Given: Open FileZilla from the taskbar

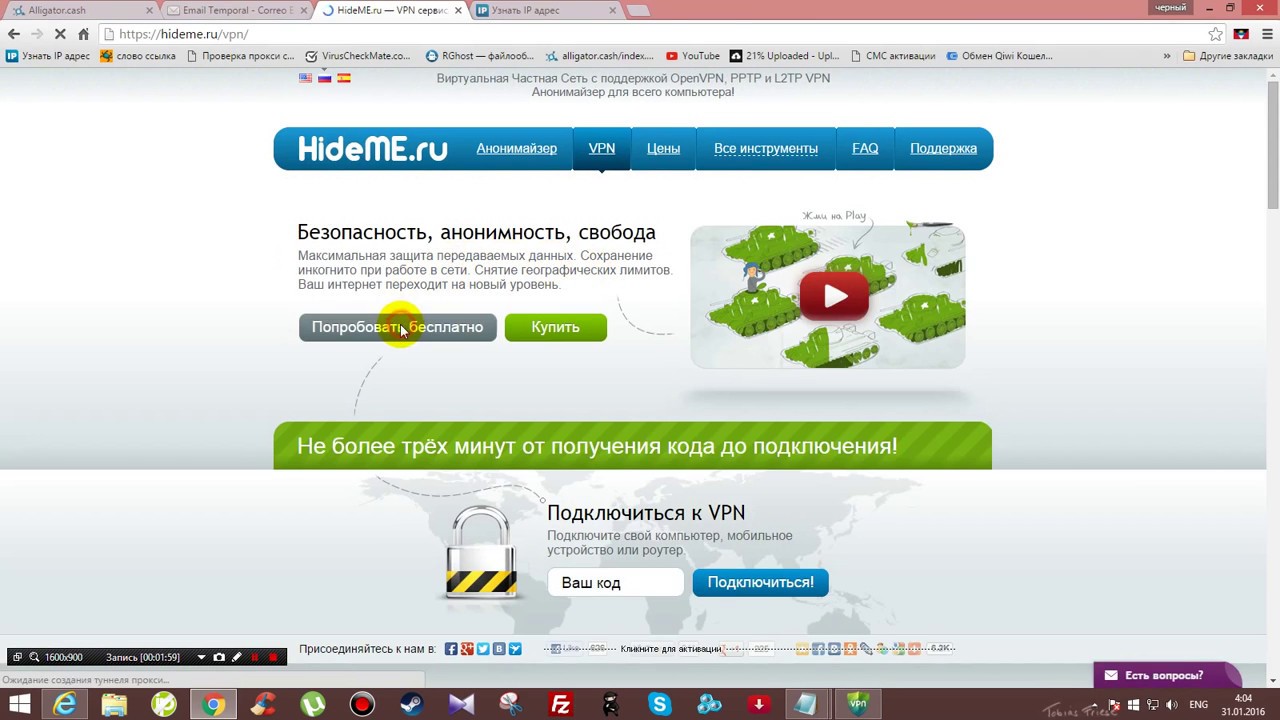Looking at the screenshot, I should [x=560, y=704].
